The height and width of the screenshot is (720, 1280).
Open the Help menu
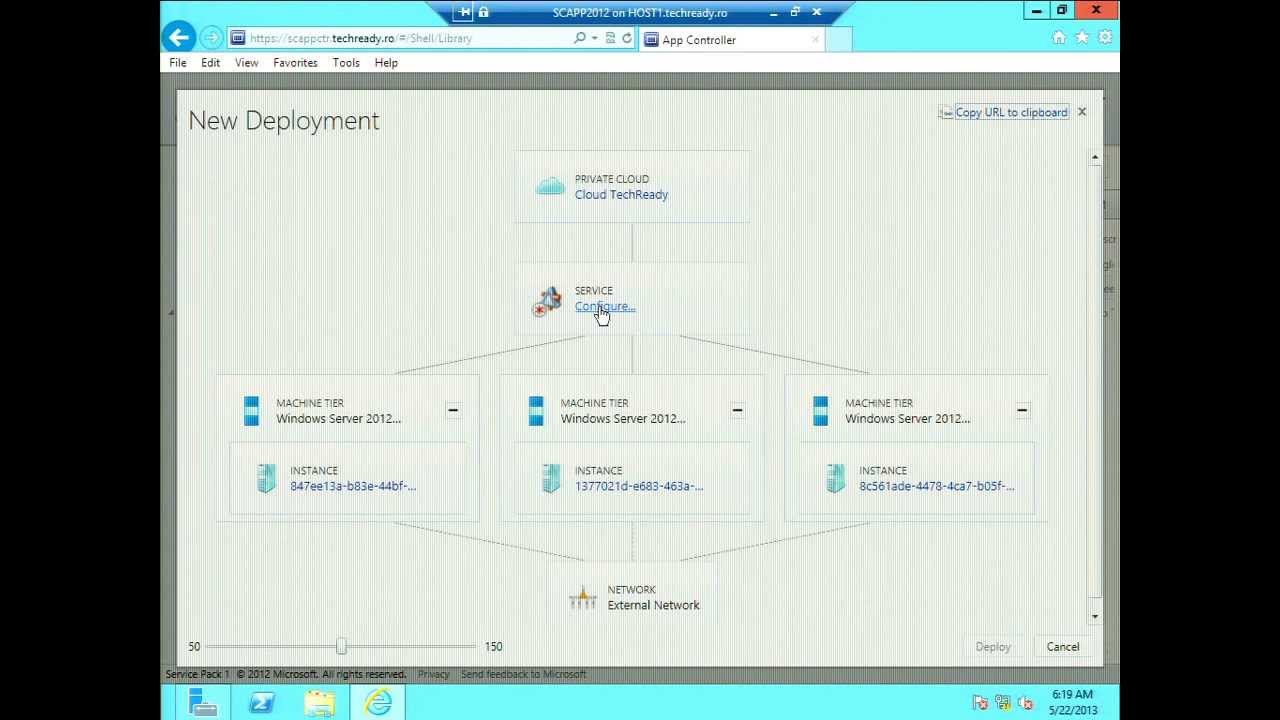coord(386,62)
